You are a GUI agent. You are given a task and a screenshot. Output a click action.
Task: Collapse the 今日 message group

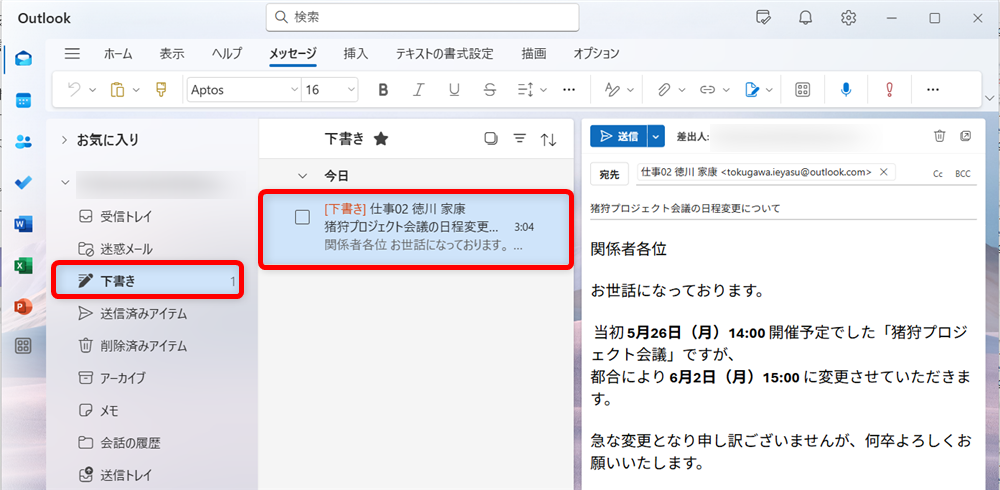click(x=303, y=175)
